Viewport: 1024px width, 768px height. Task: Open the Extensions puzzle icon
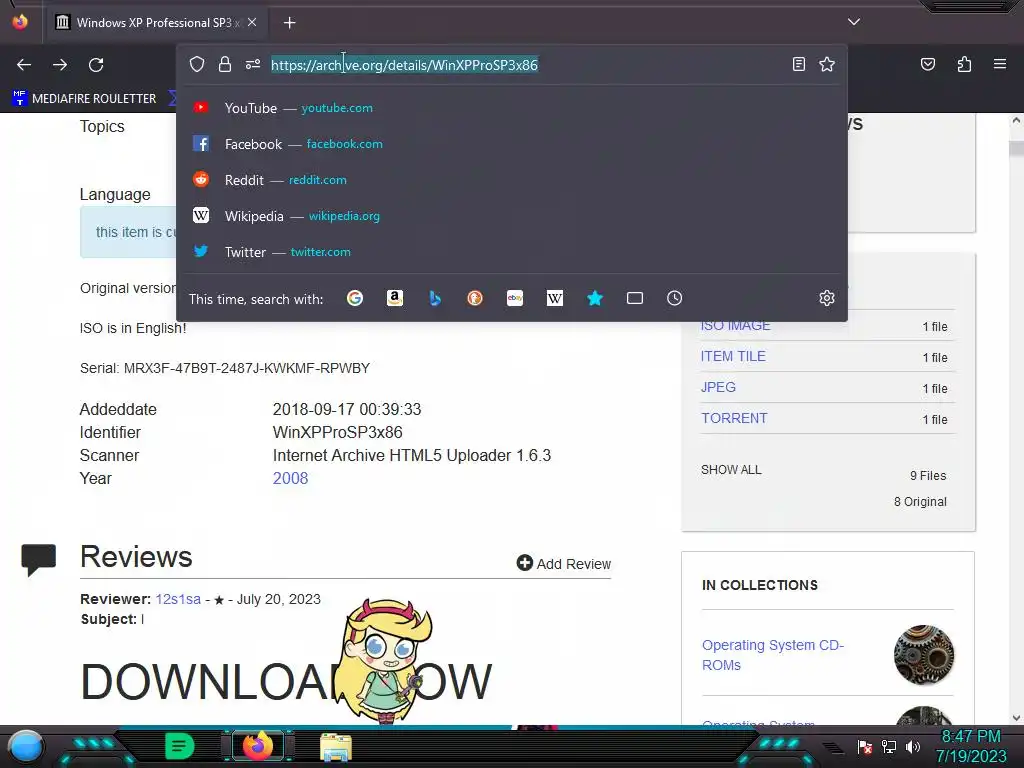(964, 64)
